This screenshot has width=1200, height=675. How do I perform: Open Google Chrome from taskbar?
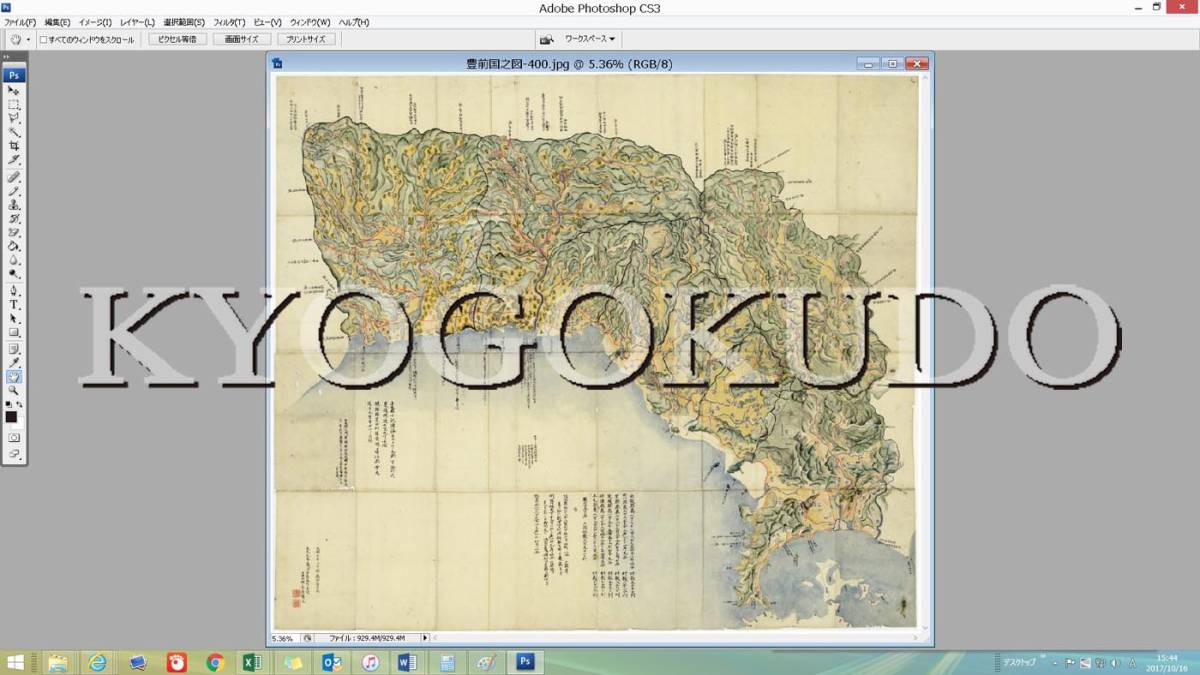point(215,662)
